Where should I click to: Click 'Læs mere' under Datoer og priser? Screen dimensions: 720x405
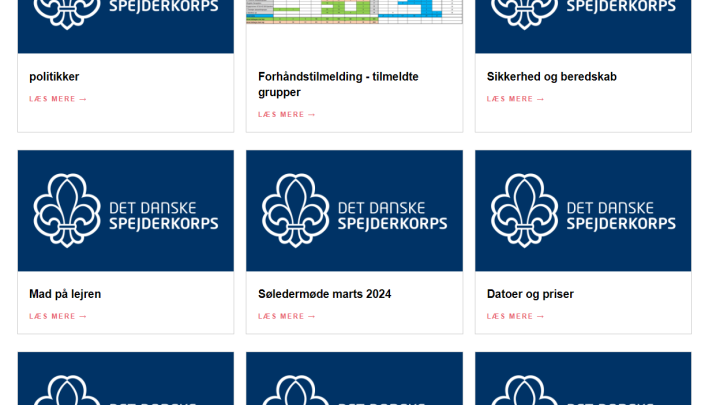[x=516, y=316]
